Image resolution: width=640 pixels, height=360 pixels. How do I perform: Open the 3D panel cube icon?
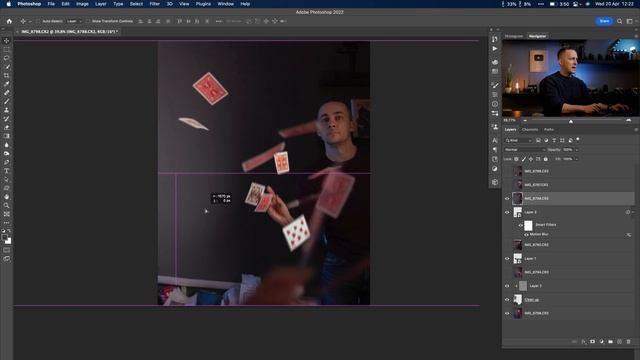pyautogui.click(x=495, y=182)
